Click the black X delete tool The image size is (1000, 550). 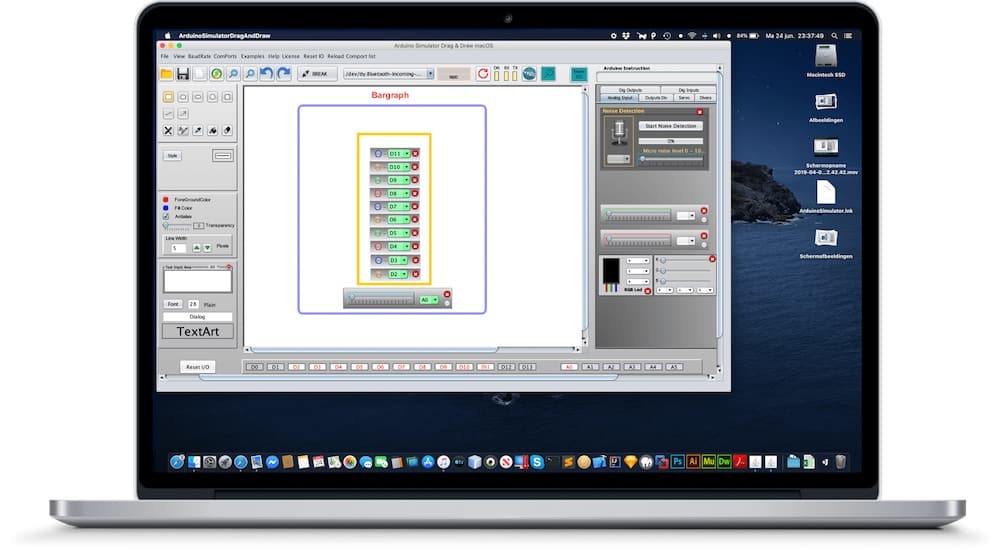pos(168,130)
